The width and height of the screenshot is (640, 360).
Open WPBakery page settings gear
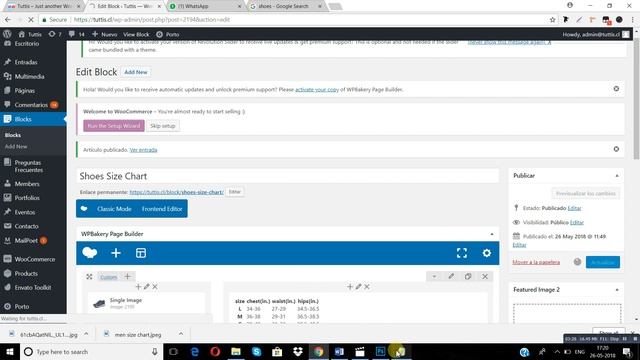487,253
